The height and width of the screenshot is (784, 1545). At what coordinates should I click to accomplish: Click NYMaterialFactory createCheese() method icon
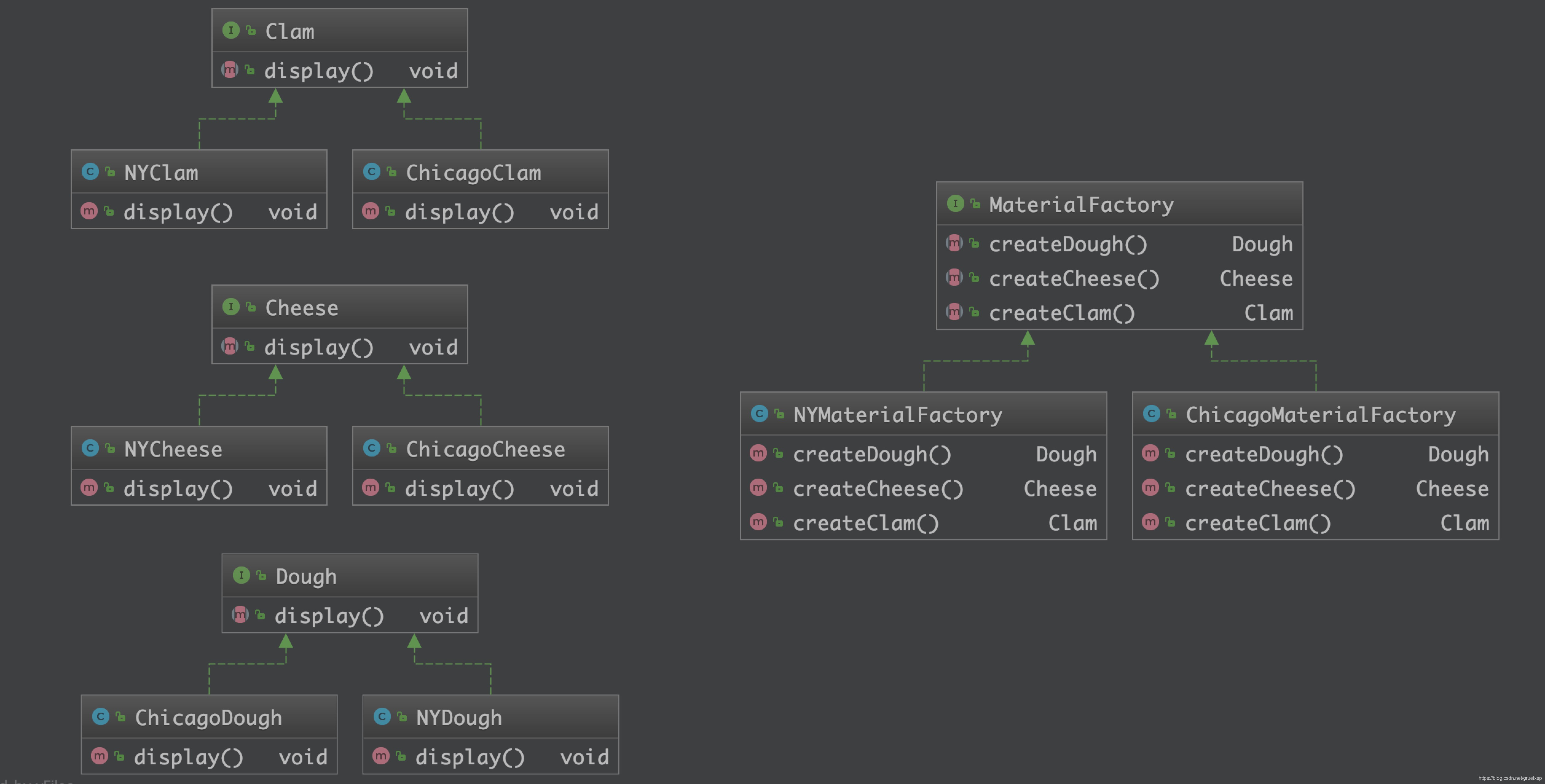coord(759,488)
